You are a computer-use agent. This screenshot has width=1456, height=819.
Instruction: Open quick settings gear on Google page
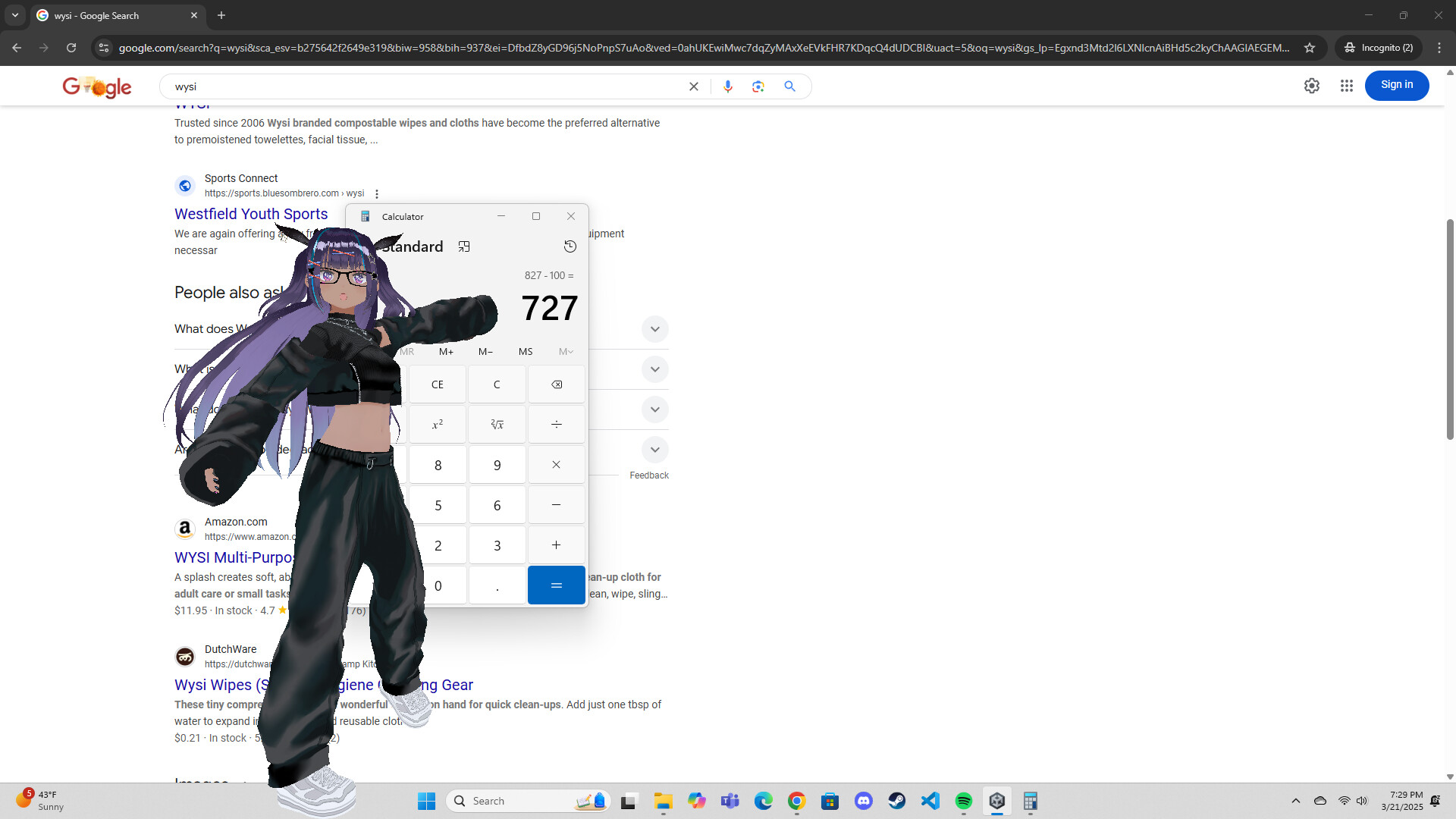(x=1312, y=86)
